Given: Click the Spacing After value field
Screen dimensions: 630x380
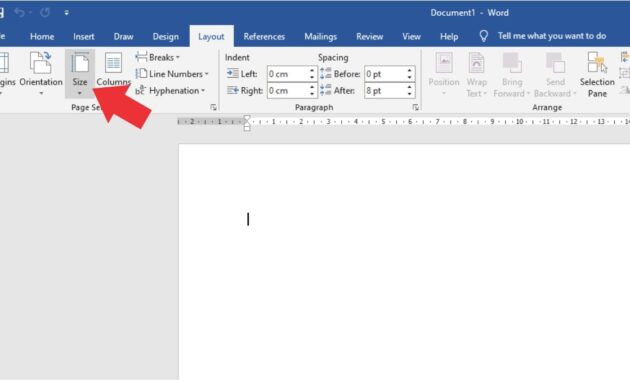Looking at the screenshot, I should [385, 90].
